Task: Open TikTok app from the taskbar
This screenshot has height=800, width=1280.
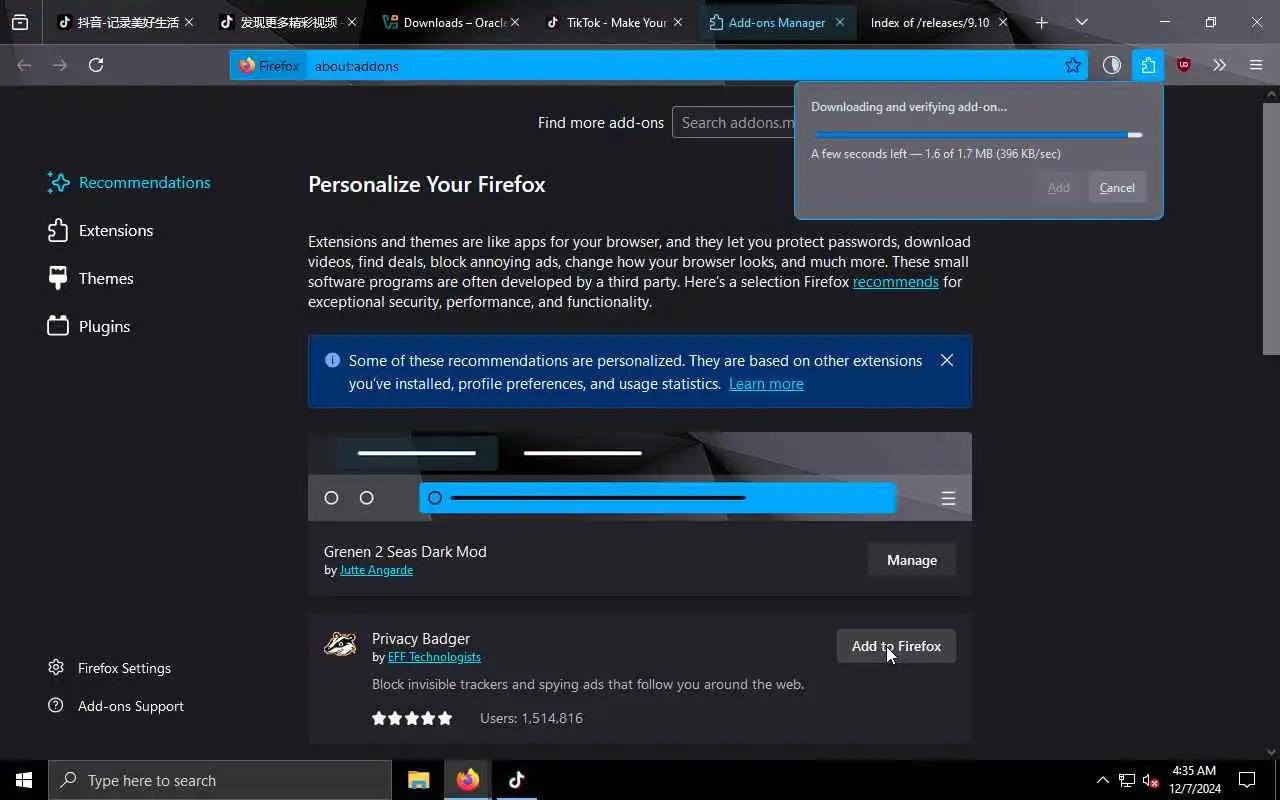Action: 517,780
